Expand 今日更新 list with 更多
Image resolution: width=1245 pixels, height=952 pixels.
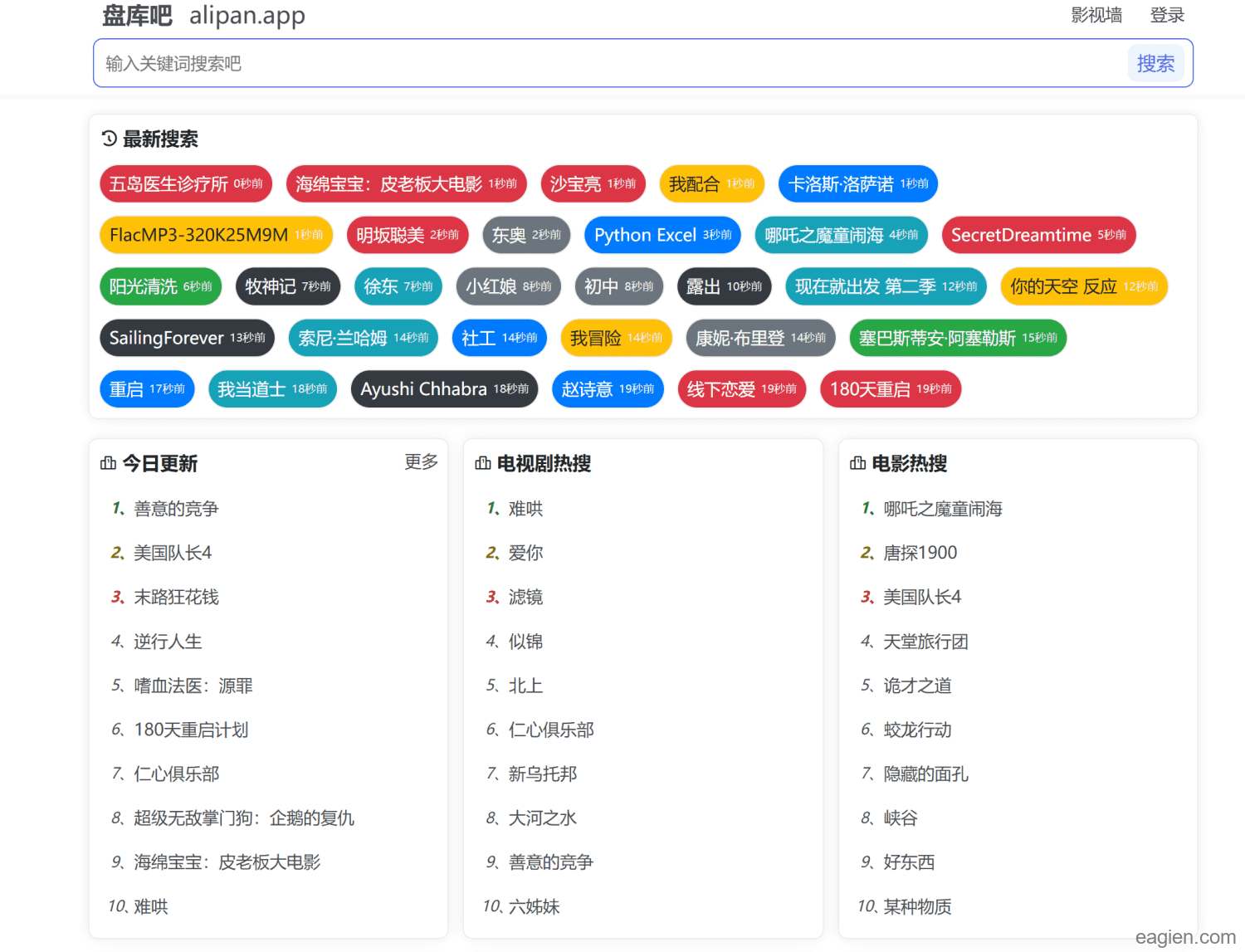tap(421, 461)
